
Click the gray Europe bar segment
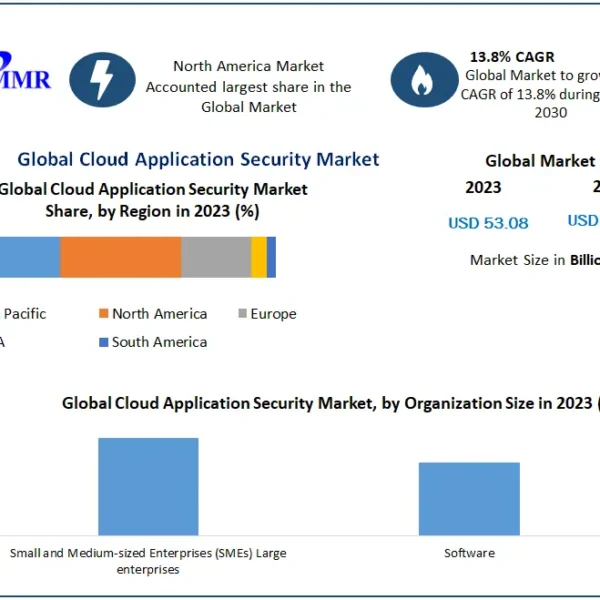(216, 257)
